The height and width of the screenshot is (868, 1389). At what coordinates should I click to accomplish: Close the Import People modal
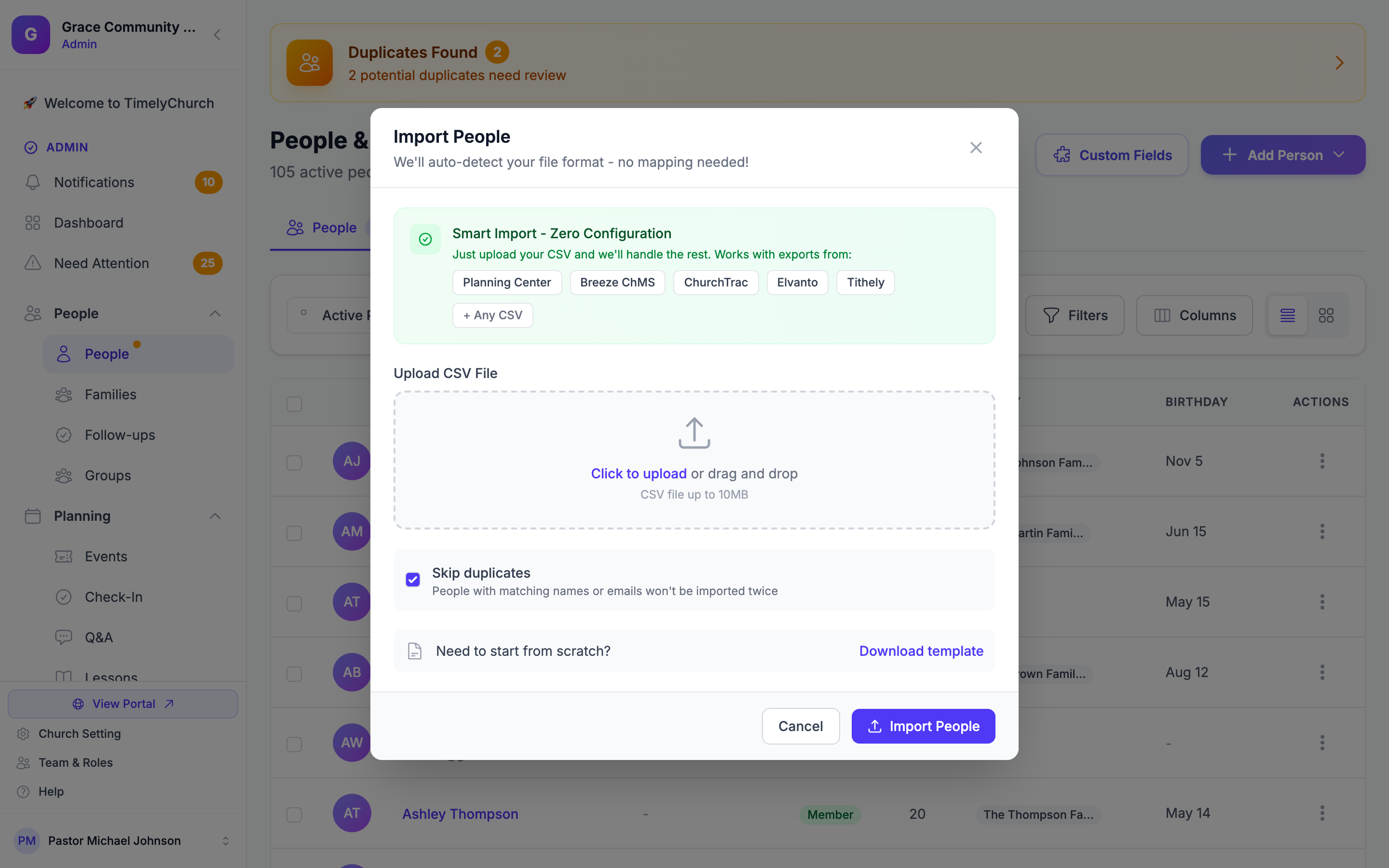coord(976,148)
